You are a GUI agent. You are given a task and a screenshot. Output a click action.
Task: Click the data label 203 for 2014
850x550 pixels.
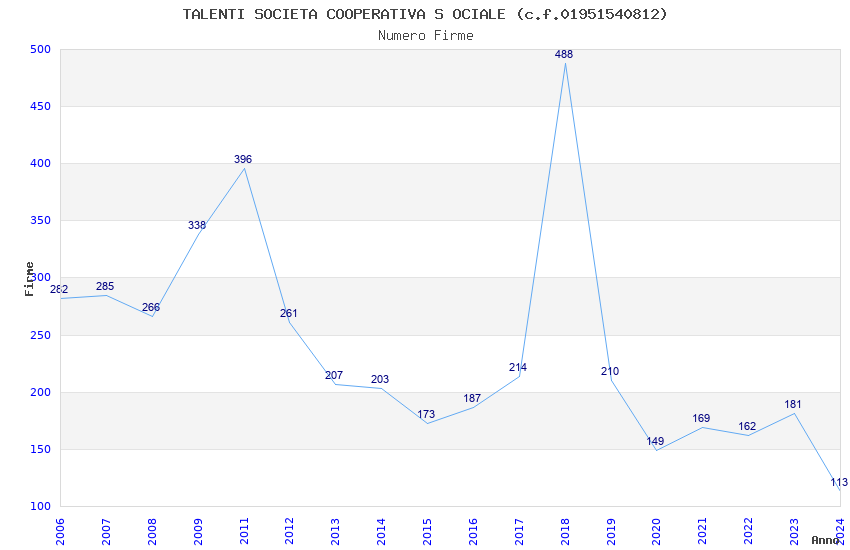tap(380, 380)
